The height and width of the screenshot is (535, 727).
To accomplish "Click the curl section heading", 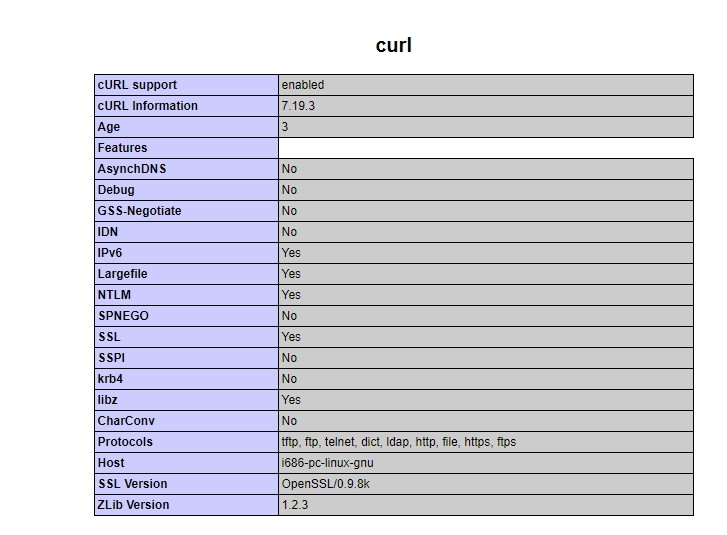I will tap(393, 45).
